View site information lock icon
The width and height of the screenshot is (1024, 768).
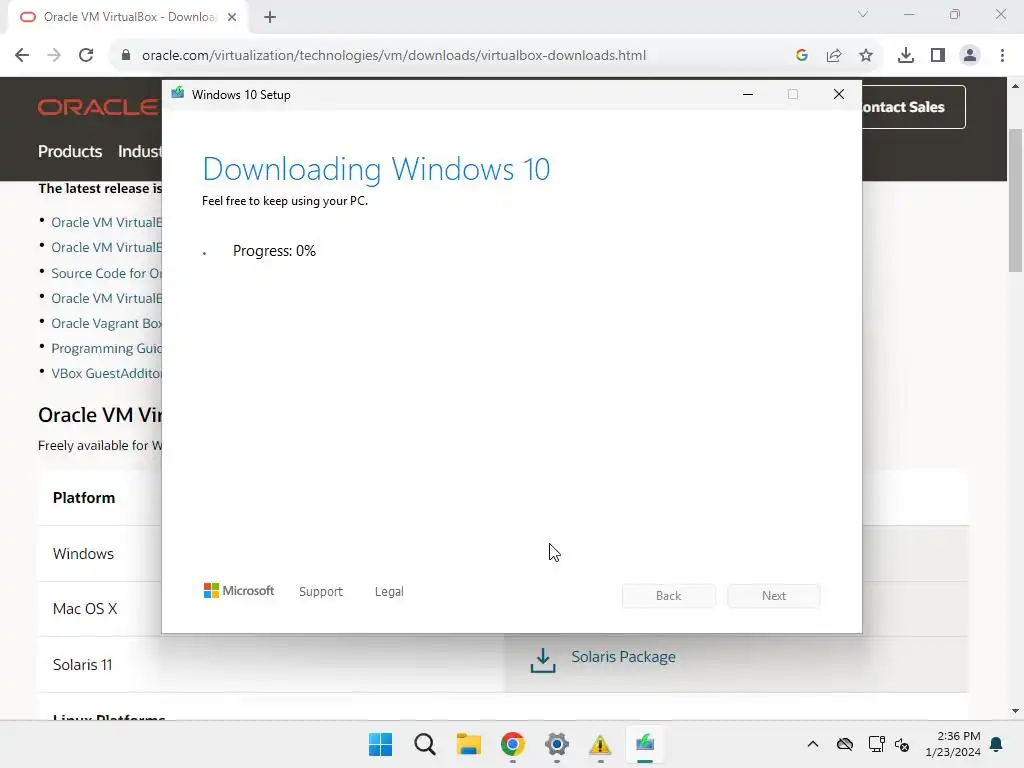click(x=126, y=56)
